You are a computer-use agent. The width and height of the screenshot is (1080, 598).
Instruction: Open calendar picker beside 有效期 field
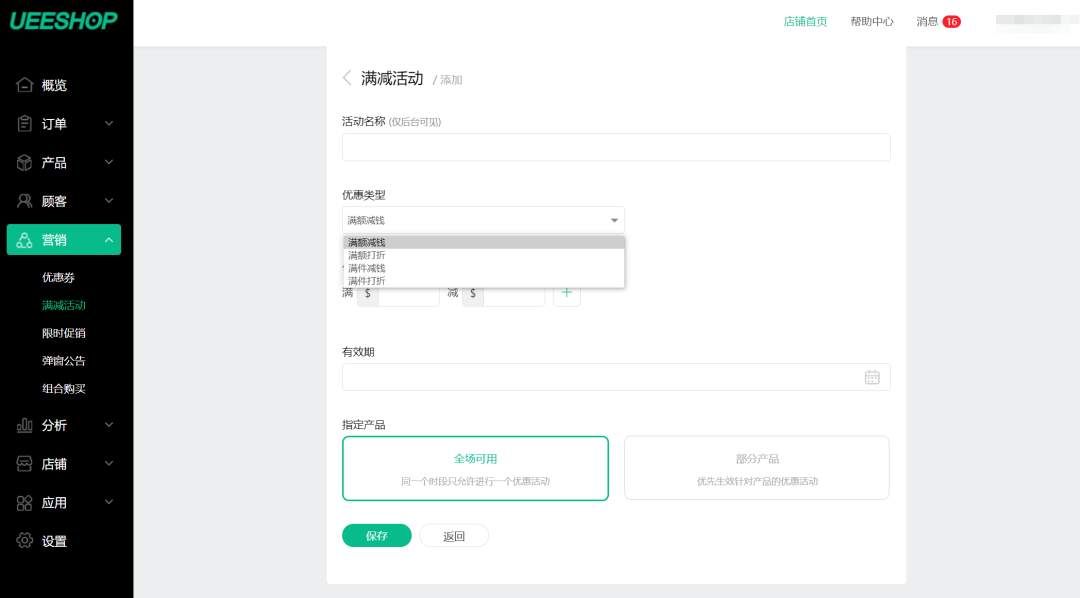point(871,376)
